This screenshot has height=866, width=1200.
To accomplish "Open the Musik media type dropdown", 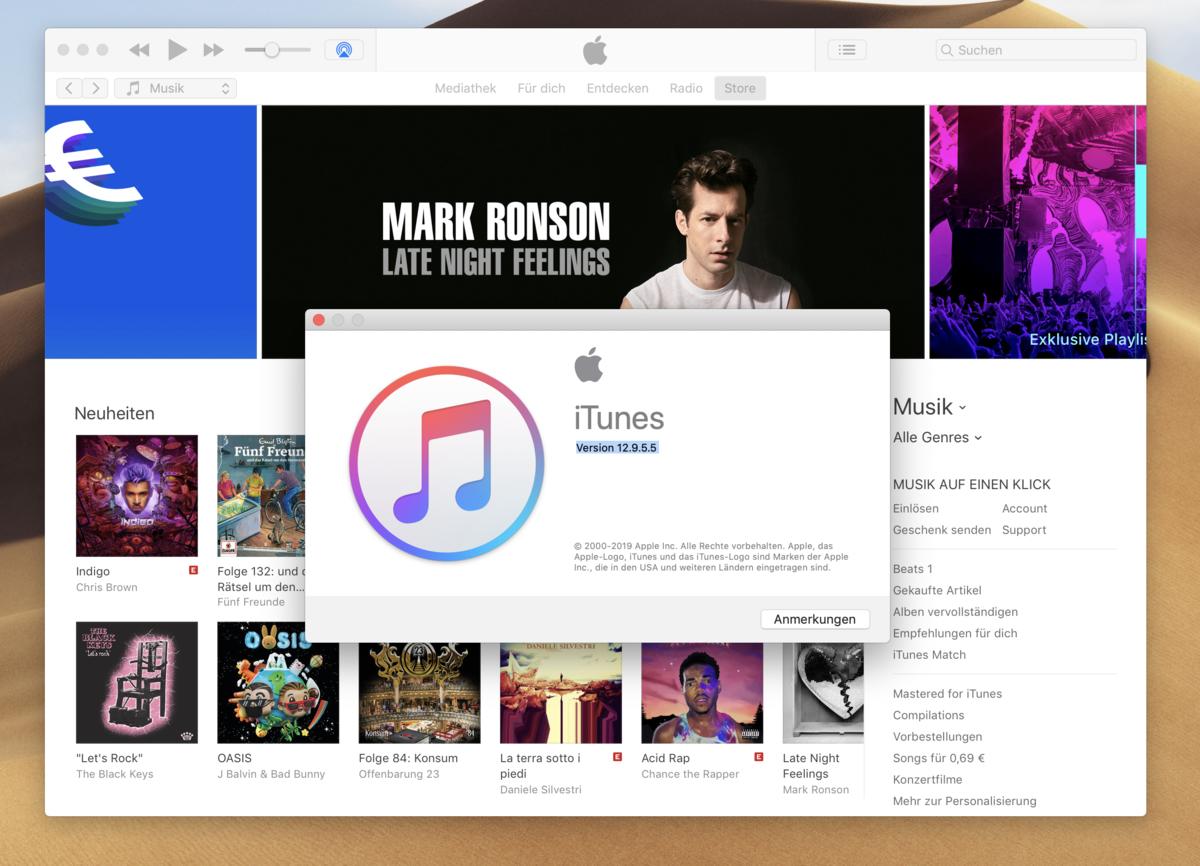I will (176, 88).
